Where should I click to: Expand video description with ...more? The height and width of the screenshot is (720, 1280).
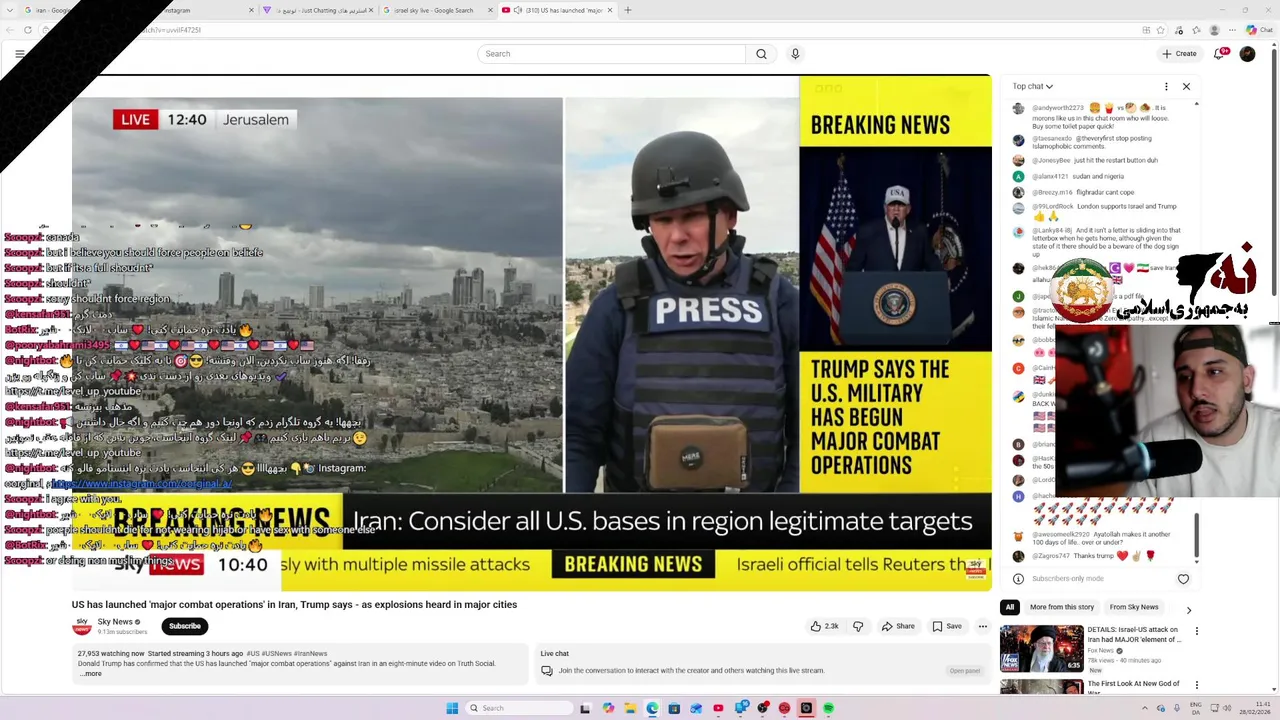point(91,674)
